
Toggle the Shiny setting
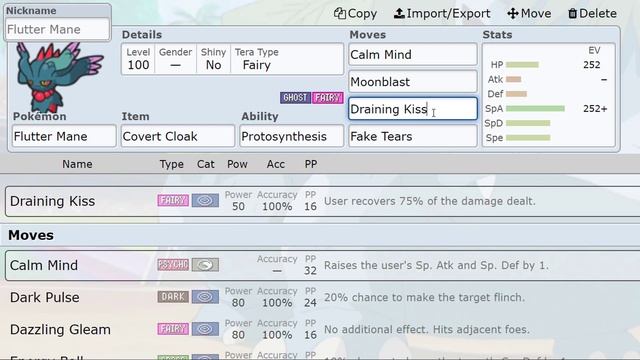pyautogui.click(x=213, y=59)
